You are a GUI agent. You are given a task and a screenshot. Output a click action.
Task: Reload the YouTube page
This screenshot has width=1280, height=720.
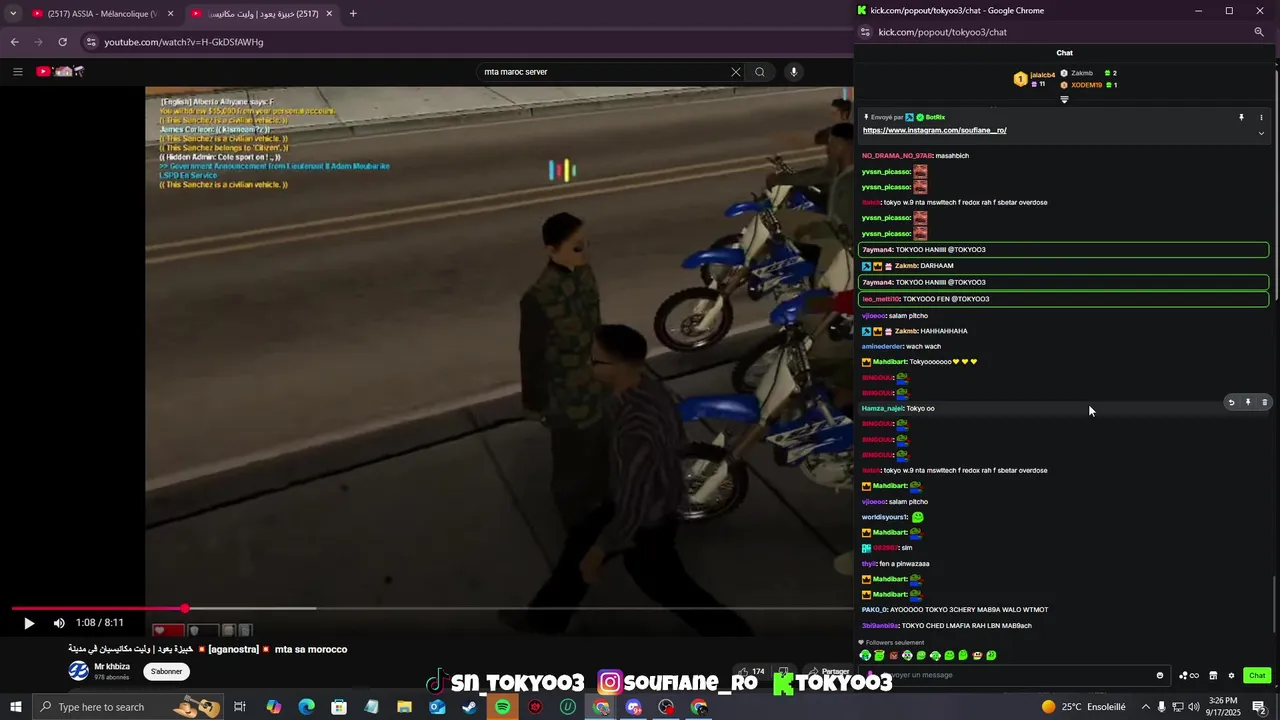(62, 42)
